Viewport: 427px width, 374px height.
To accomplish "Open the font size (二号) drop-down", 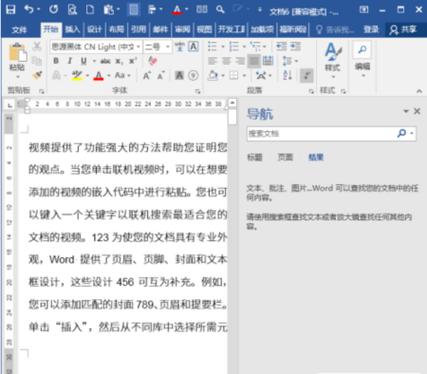I will pyautogui.click(x=168, y=47).
